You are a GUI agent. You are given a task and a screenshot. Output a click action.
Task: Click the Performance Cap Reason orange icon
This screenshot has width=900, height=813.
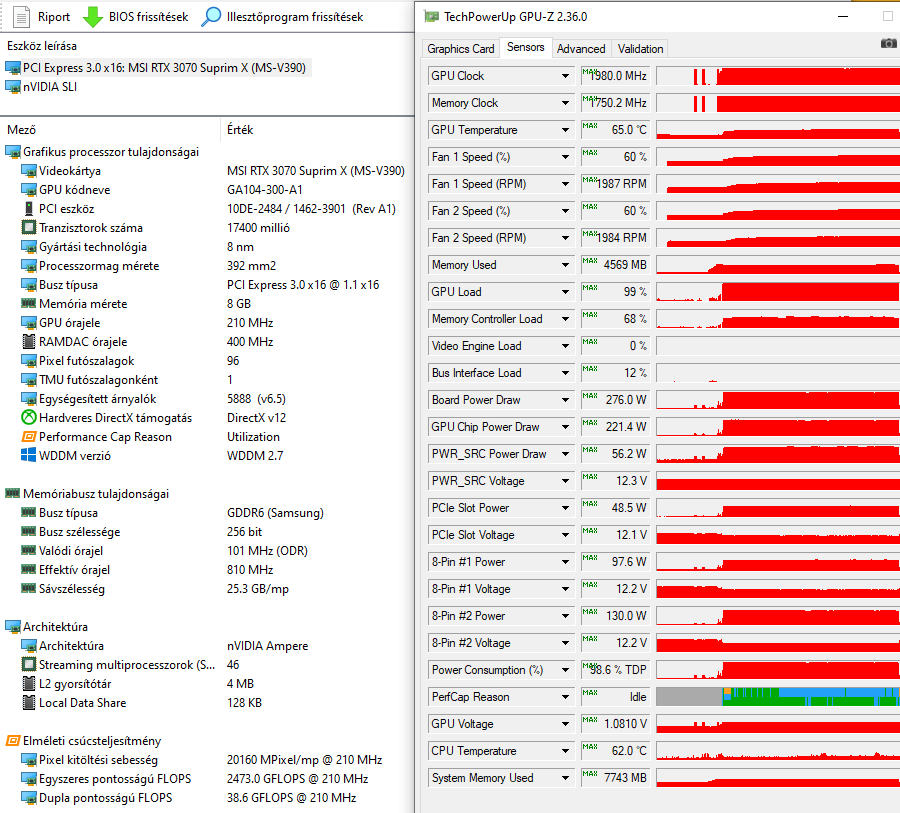pyautogui.click(x=28, y=437)
